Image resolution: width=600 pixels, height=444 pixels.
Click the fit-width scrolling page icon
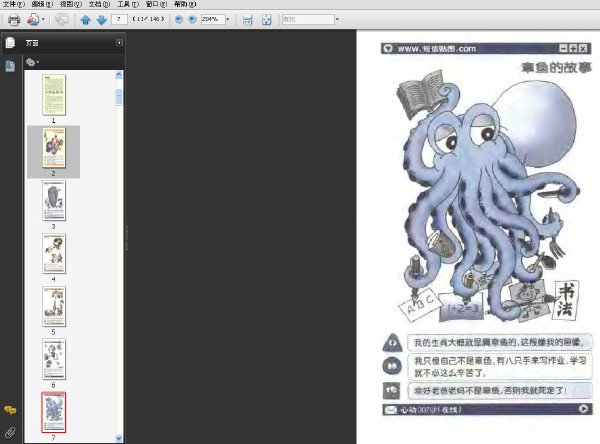(248, 20)
